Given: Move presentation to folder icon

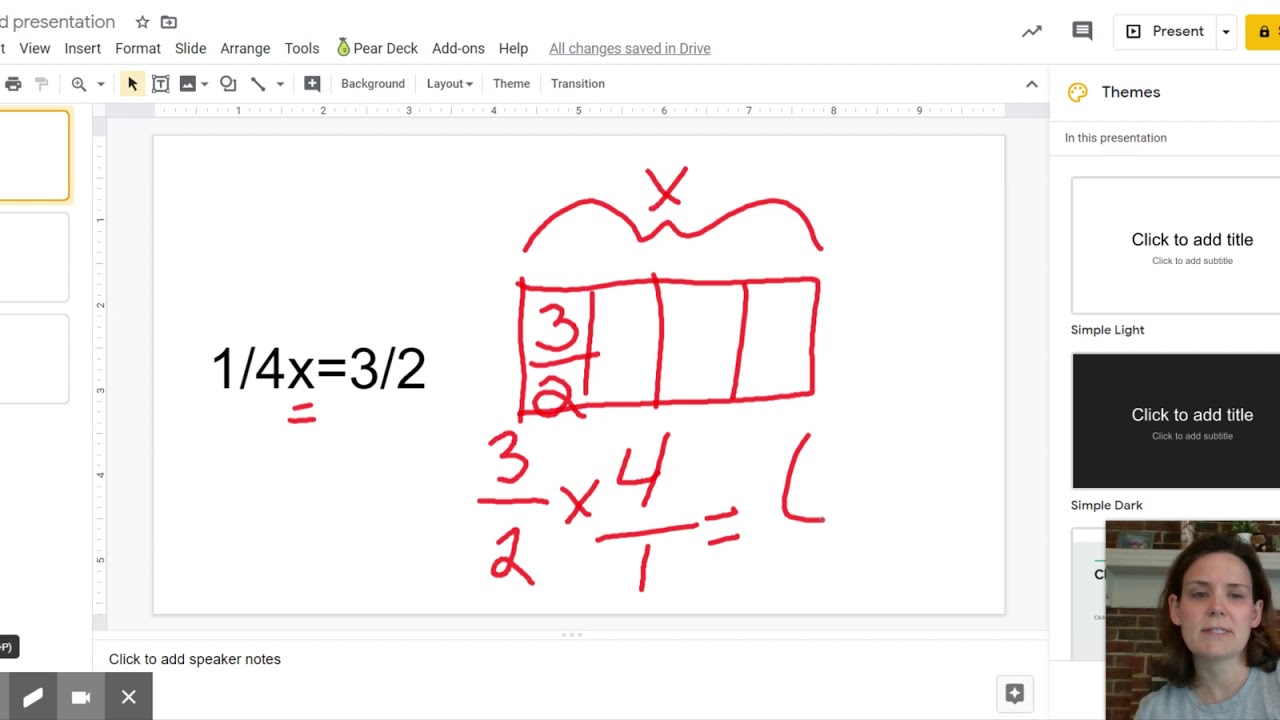Looking at the screenshot, I should click(169, 22).
